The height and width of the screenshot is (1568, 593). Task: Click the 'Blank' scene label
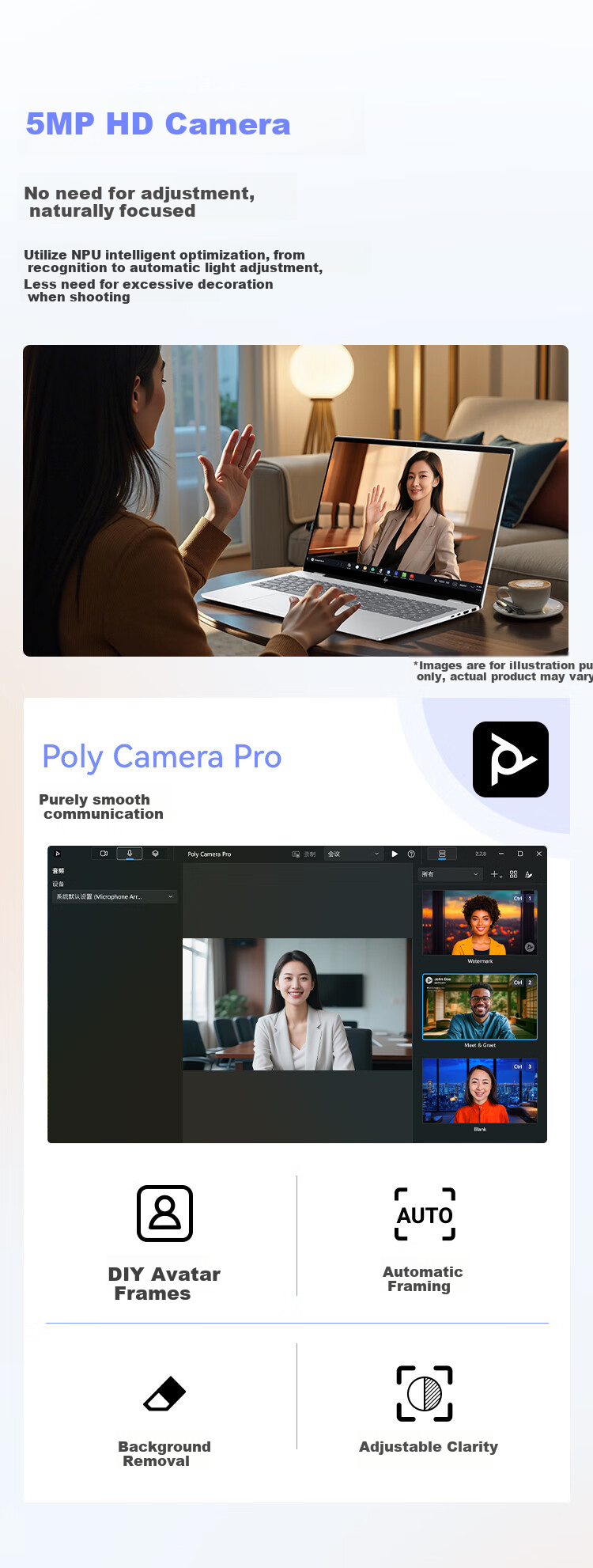point(480,1129)
